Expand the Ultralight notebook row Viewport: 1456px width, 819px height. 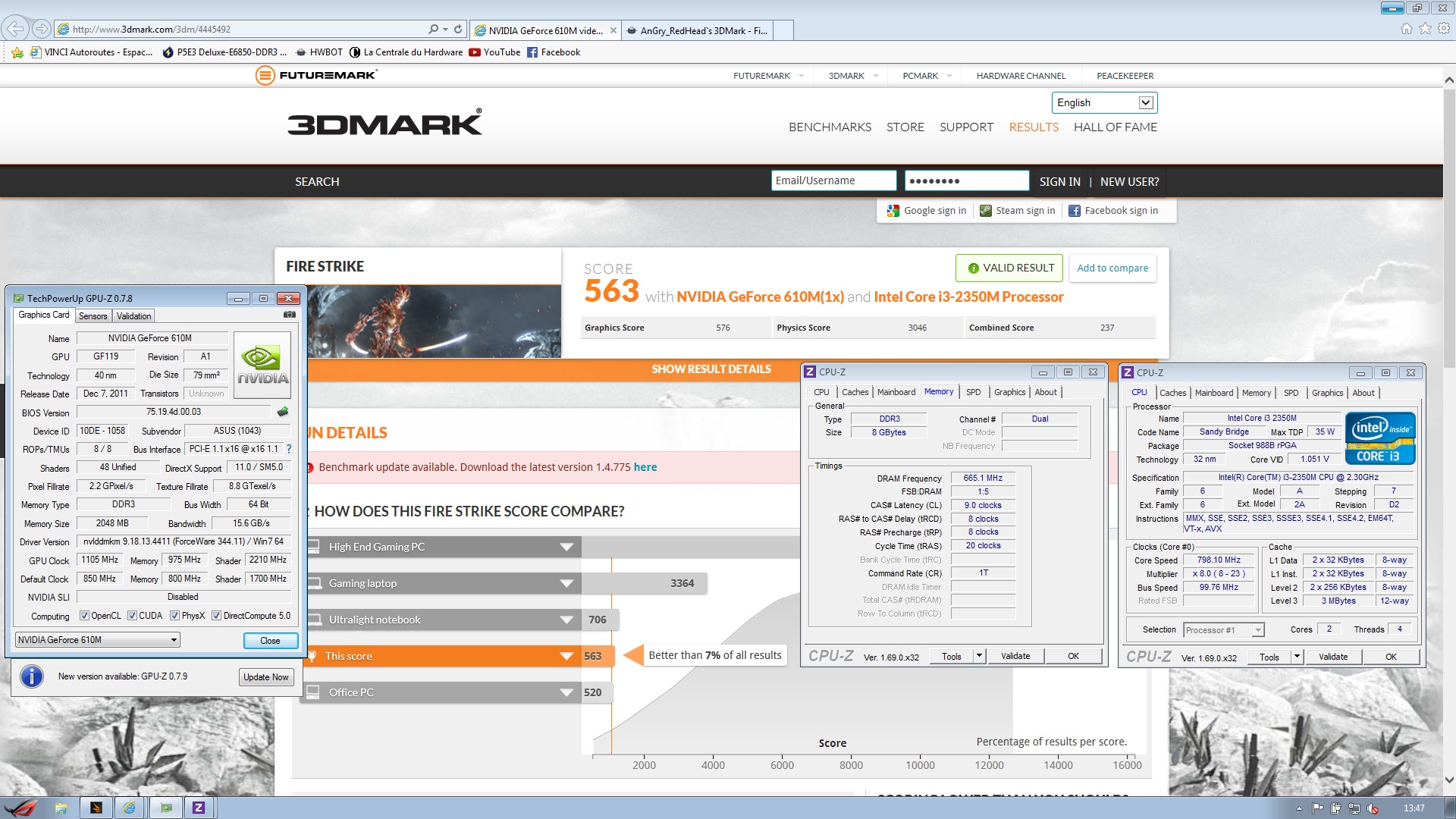click(x=566, y=620)
